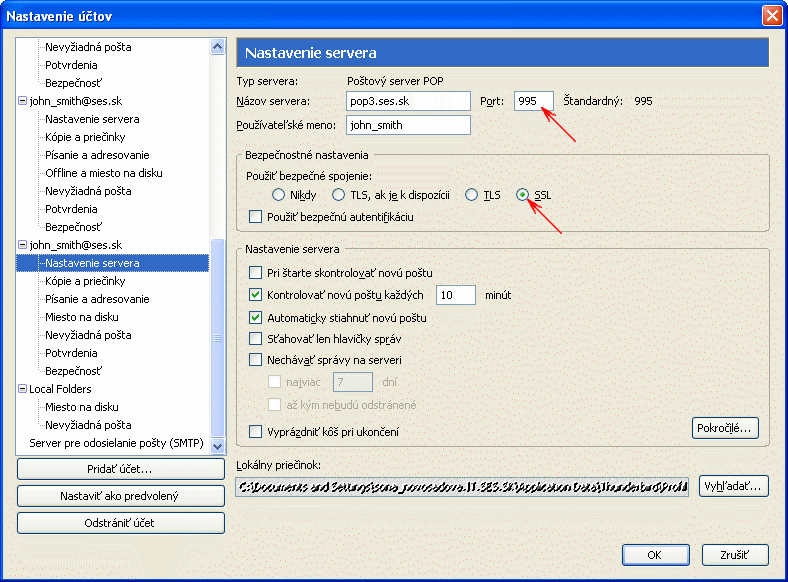Collapse the first john_smith@ses.sk account node
Image resolution: width=788 pixels, height=582 pixels.
[x=22, y=101]
